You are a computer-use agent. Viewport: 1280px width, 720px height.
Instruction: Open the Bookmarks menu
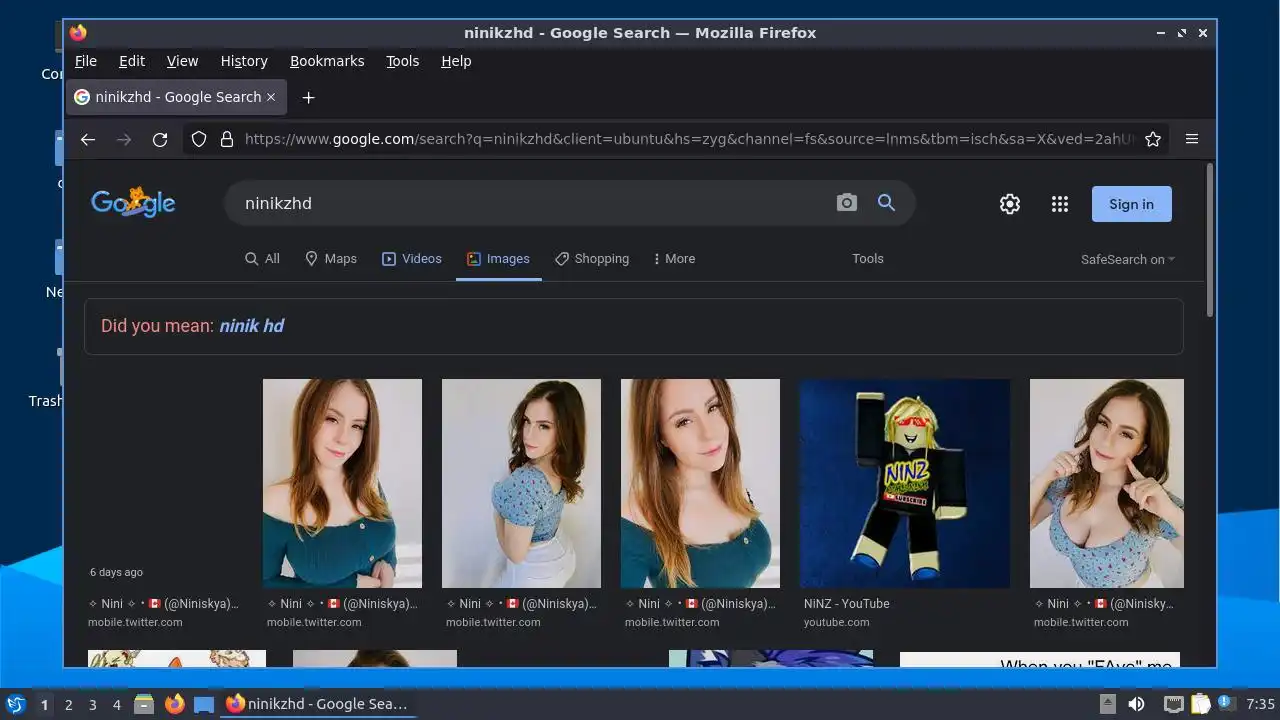(x=327, y=61)
